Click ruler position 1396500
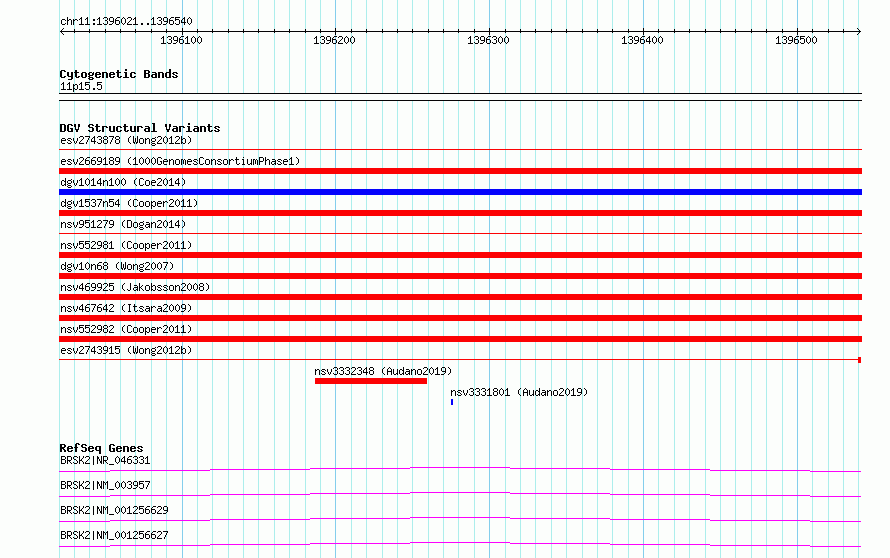This screenshot has width=890, height=558. pyautogui.click(x=796, y=40)
